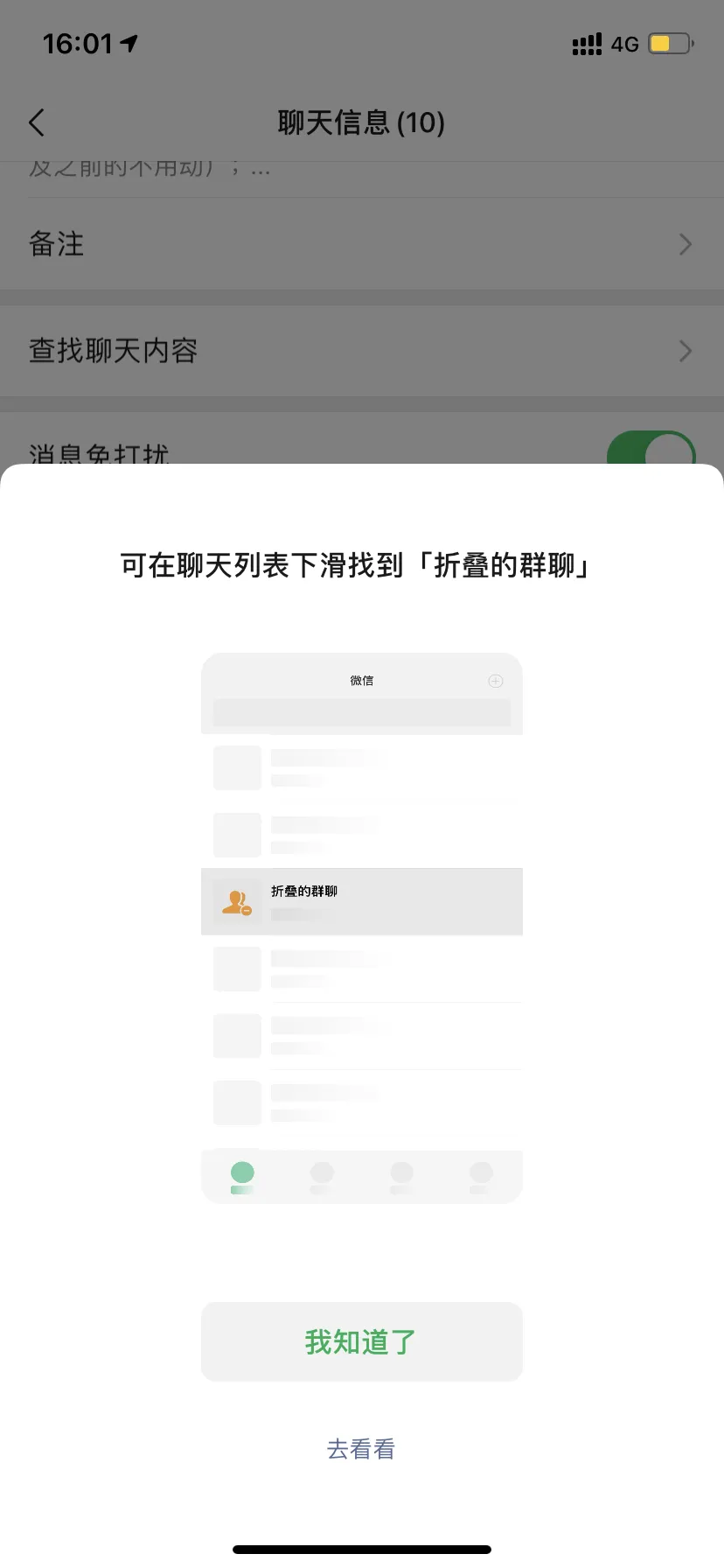Click the location arrow next to the time
The width and height of the screenshot is (724, 1568).
coord(129,43)
